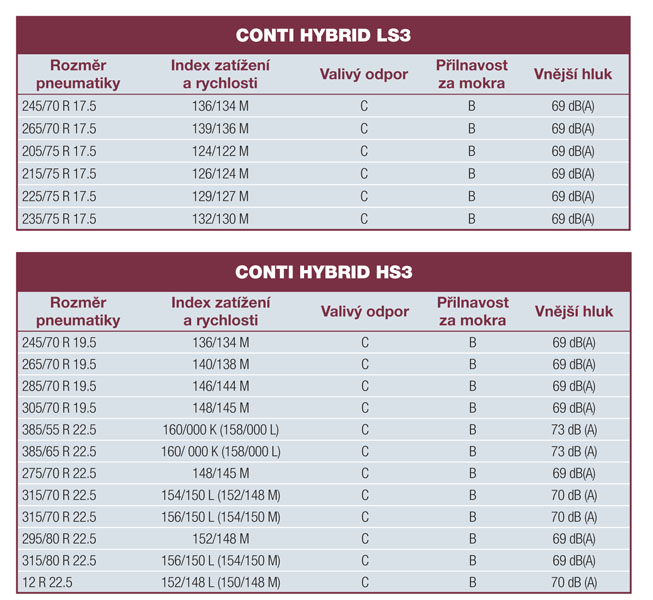This screenshot has height=600, width=653.
Task: Click 148/145 M in the 275/70 R 22.5 row
Action: tap(221, 473)
